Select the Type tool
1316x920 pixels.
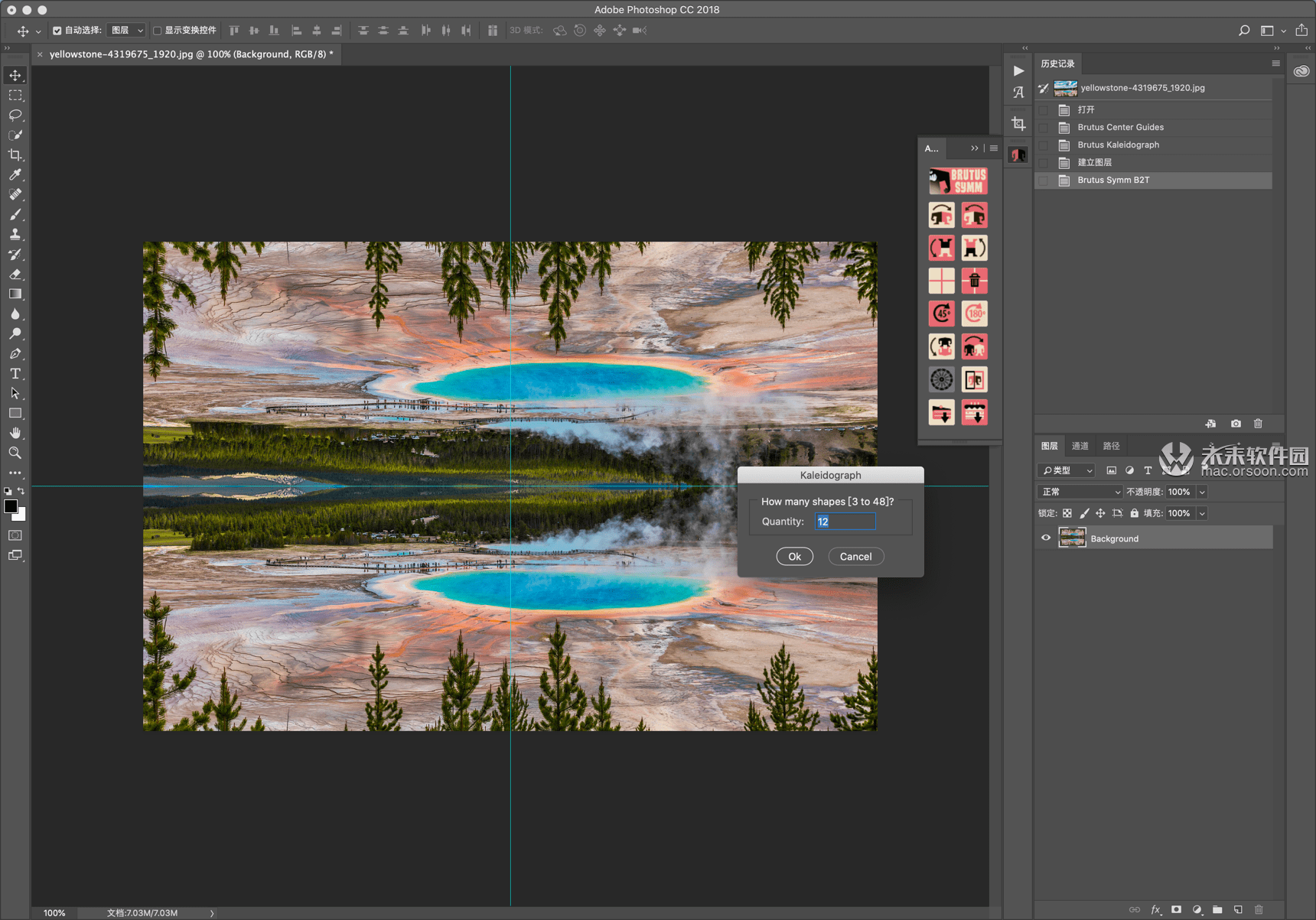(15, 373)
